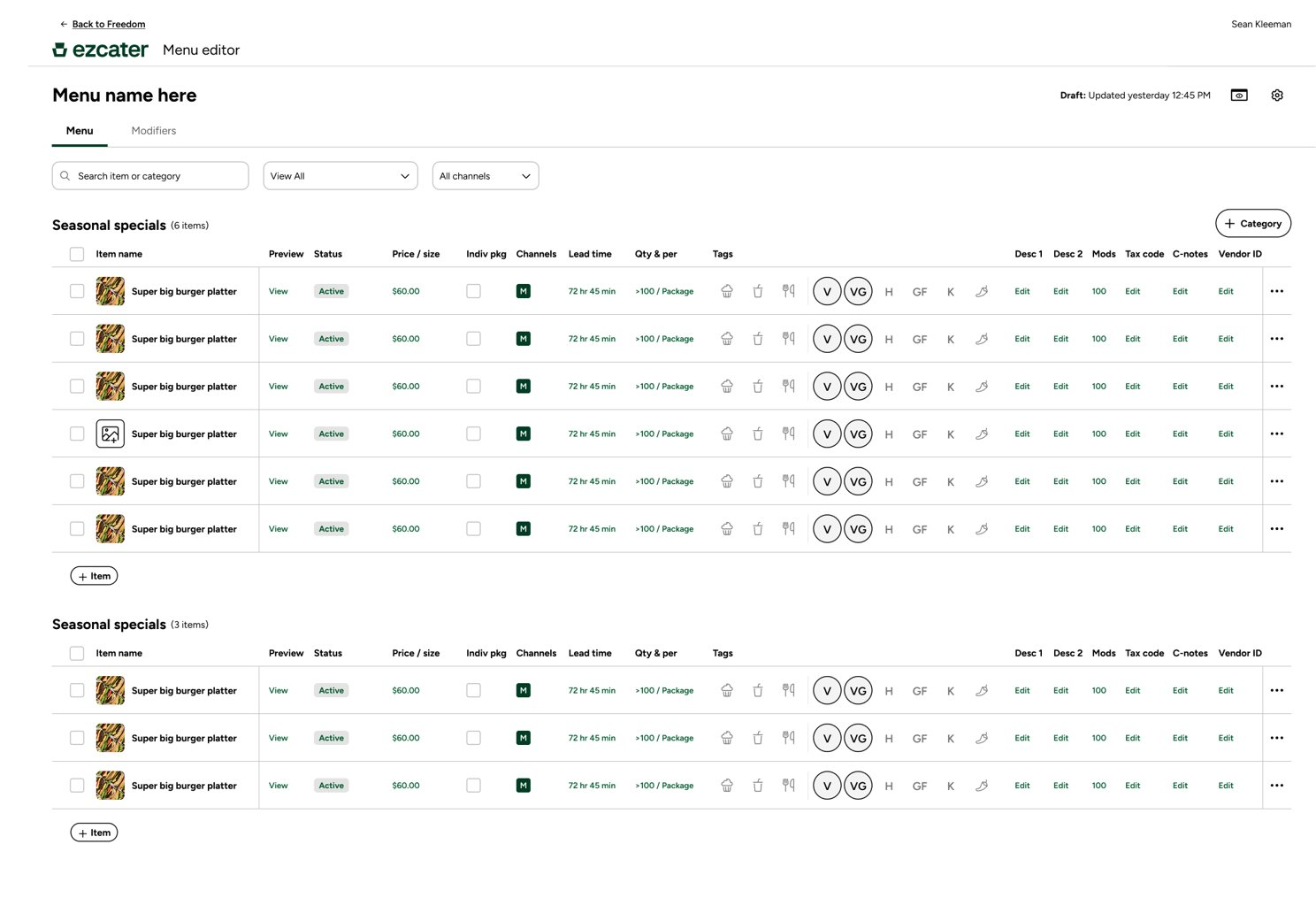
Task: Check Indiv pkg box in the placeholder-image row
Action: (x=474, y=434)
